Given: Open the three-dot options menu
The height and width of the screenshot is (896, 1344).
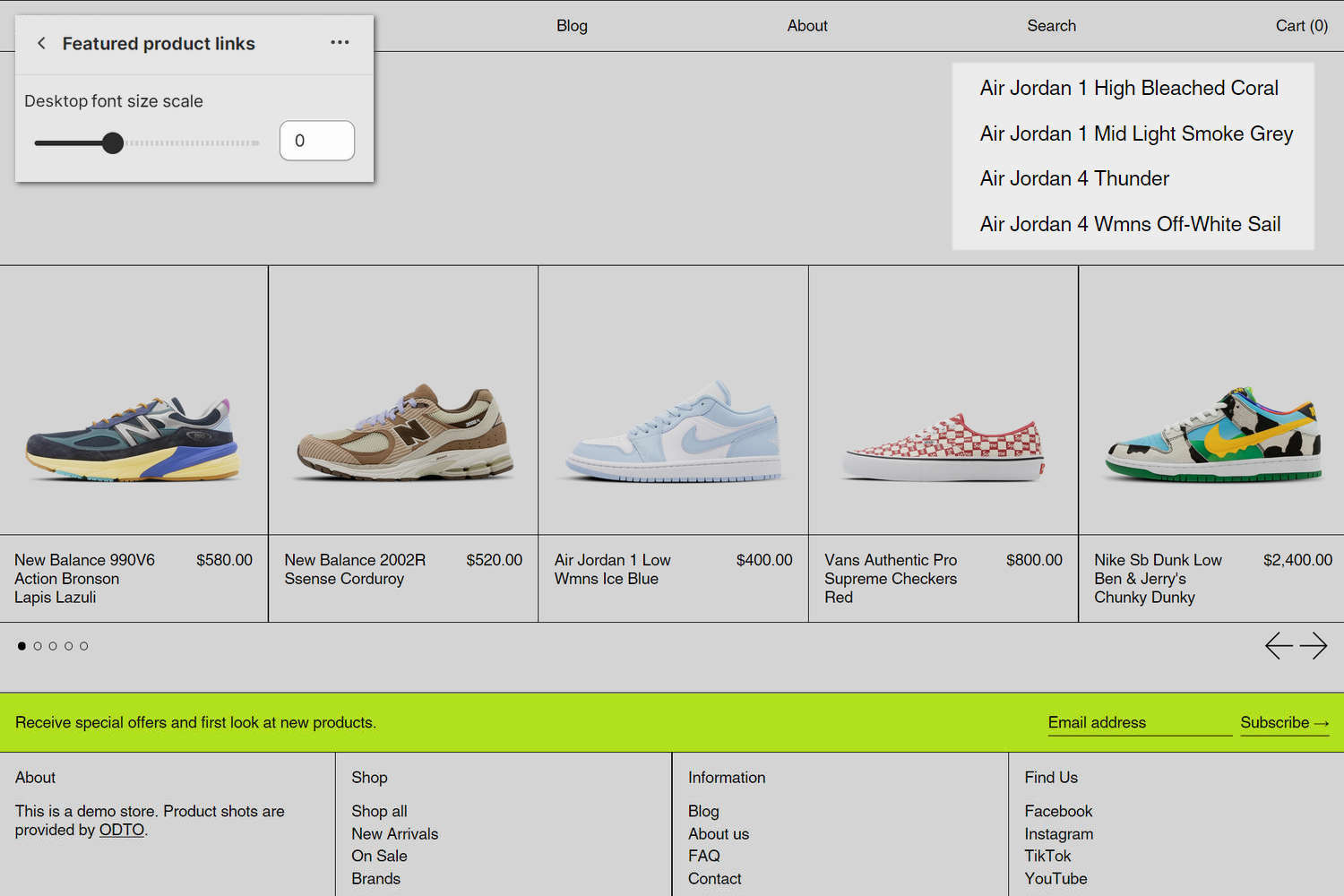Looking at the screenshot, I should [x=340, y=42].
